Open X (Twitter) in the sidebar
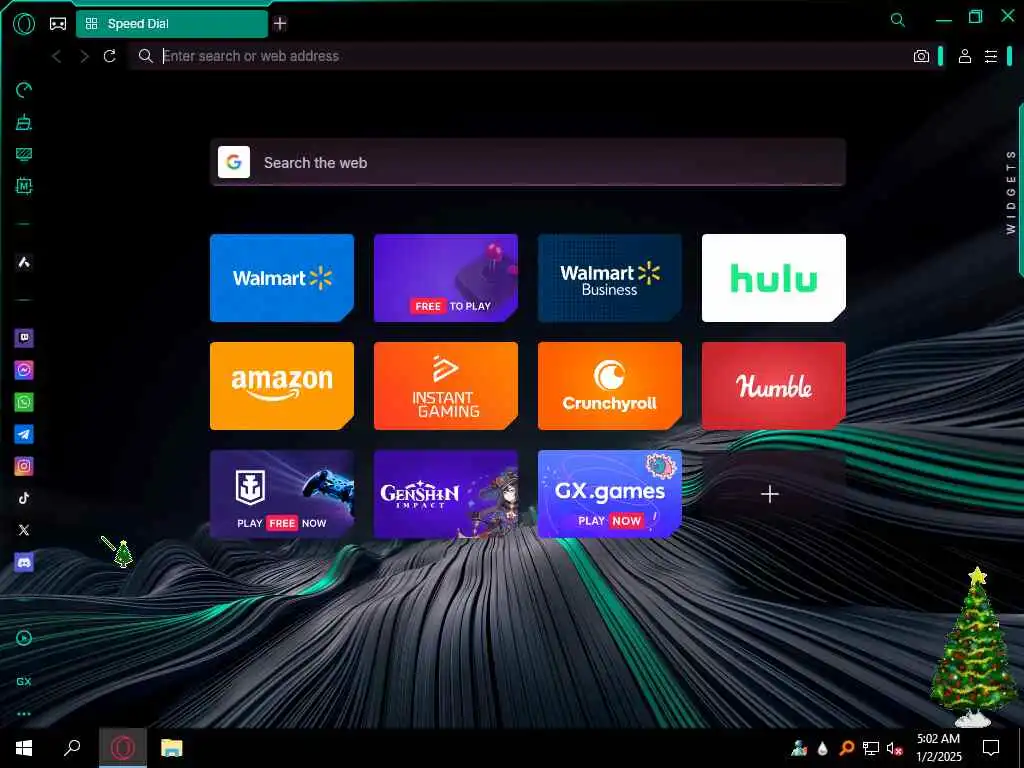This screenshot has width=1024, height=768. click(x=24, y=530)
